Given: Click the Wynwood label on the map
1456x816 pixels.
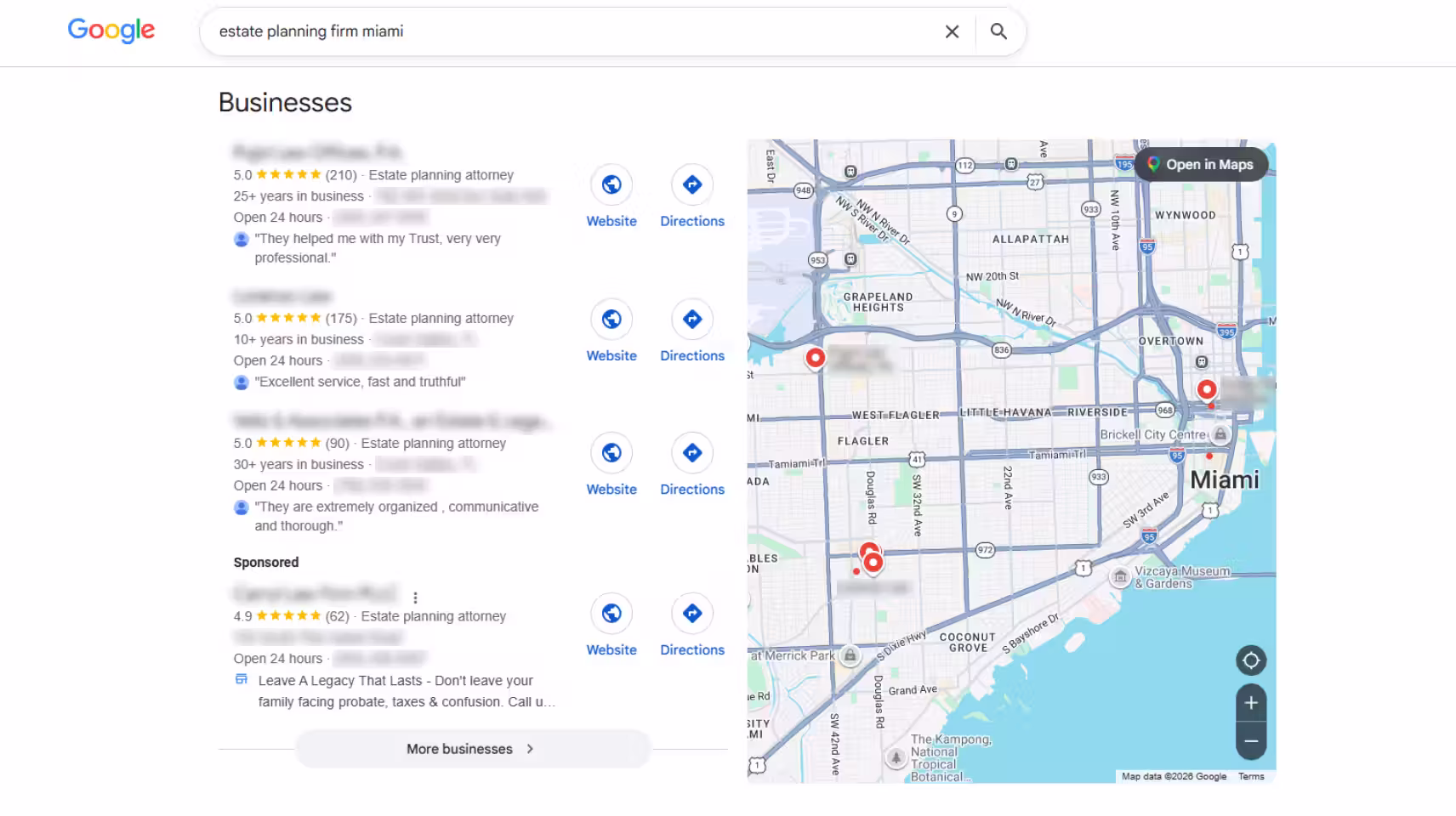Looking at the screenshot, I should point(1185,216).
